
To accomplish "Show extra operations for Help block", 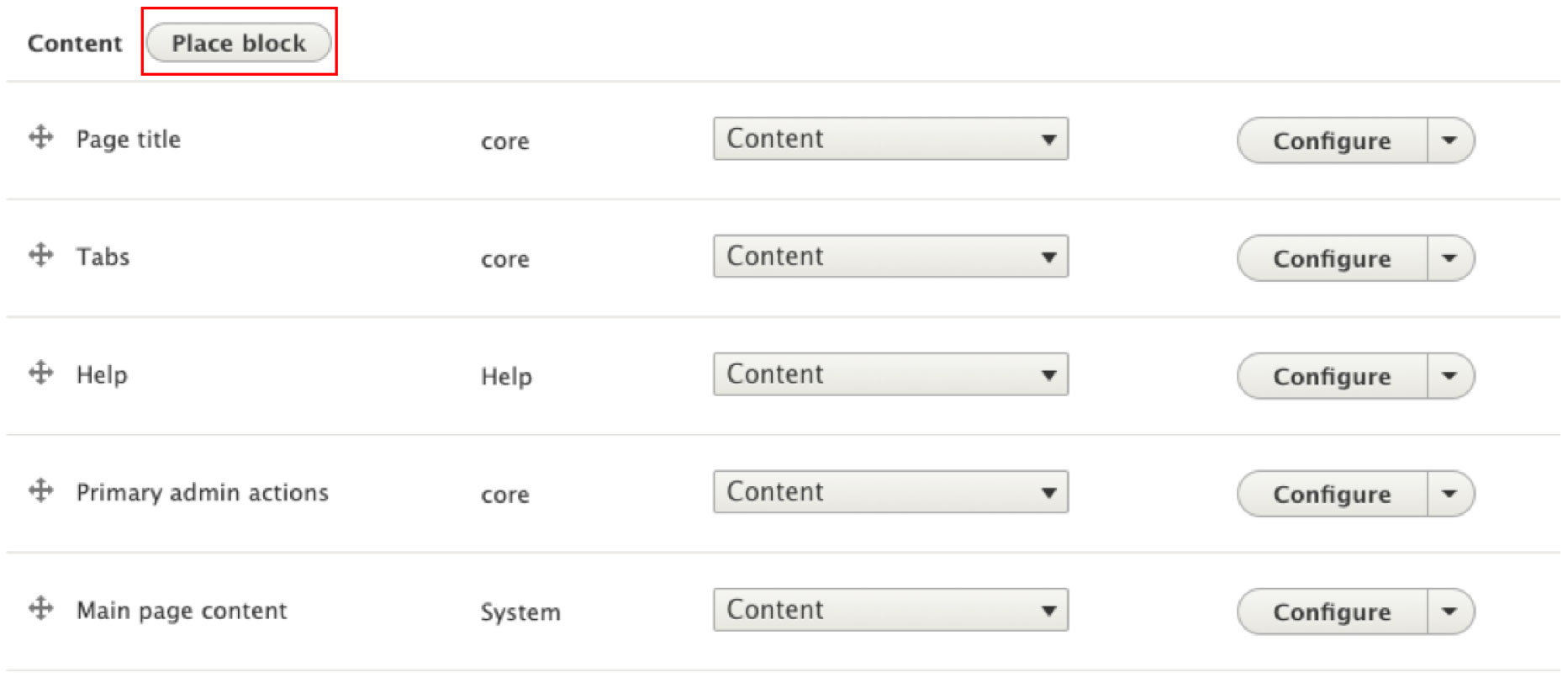I will tap(1449, 376).
